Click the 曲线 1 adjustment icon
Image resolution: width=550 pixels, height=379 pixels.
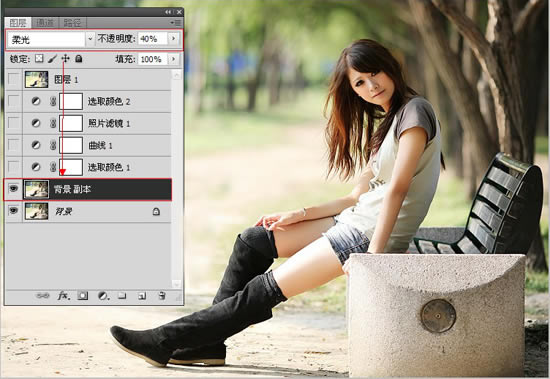click(x=36, y=145)
